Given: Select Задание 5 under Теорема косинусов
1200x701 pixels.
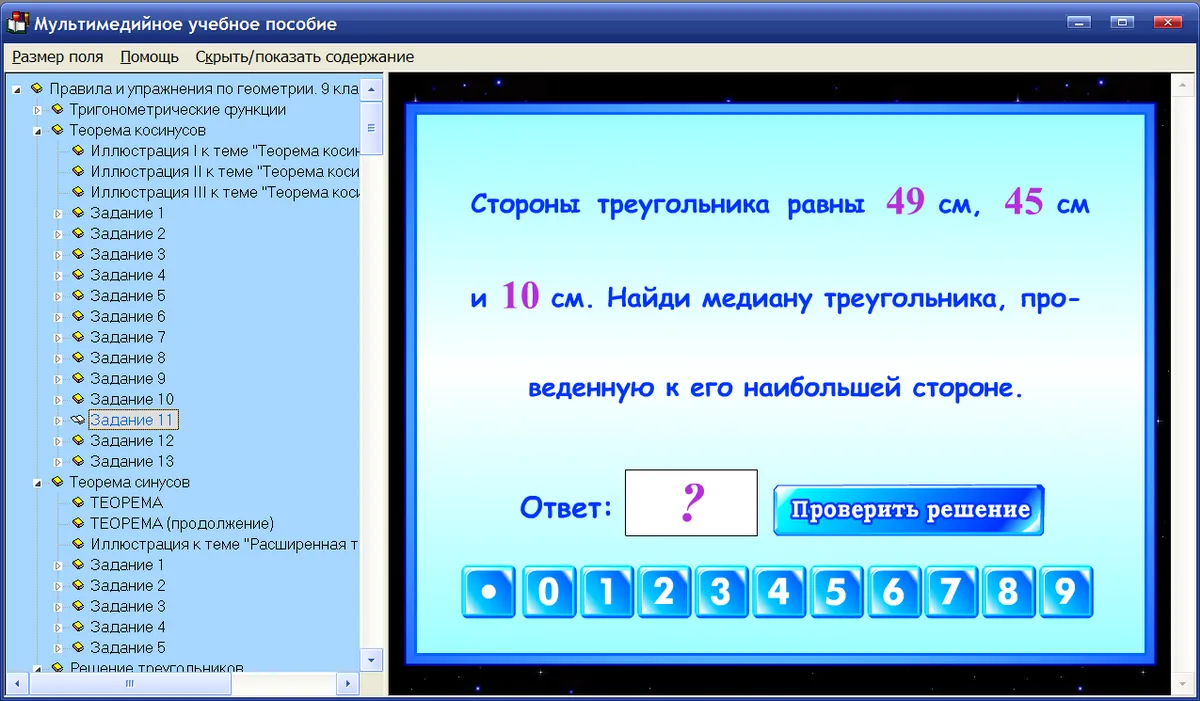Looking at the screenshot, I should 128,295.
